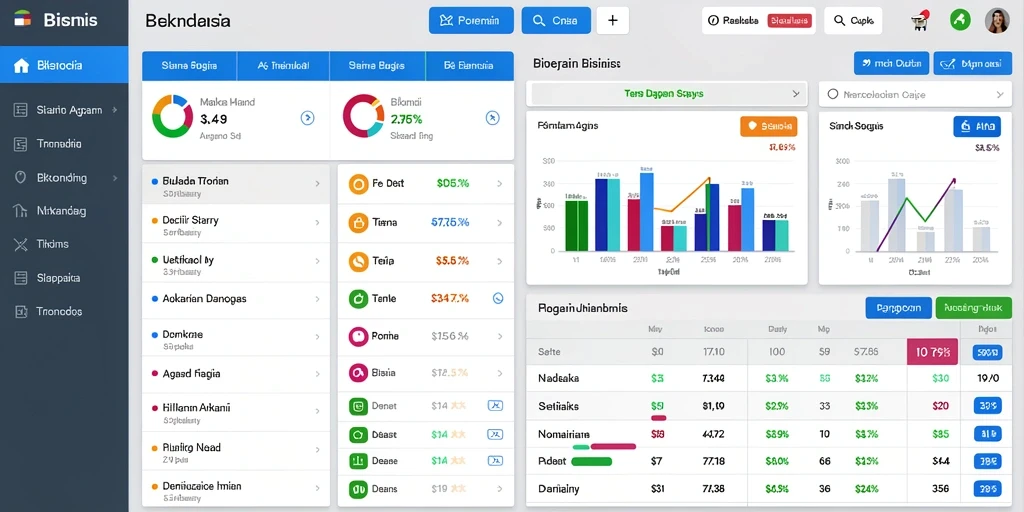The height and width of the screenshot is (512, 1024).
Task: Expand the Stanio Agann sidebar item
Action: [64, 110]
